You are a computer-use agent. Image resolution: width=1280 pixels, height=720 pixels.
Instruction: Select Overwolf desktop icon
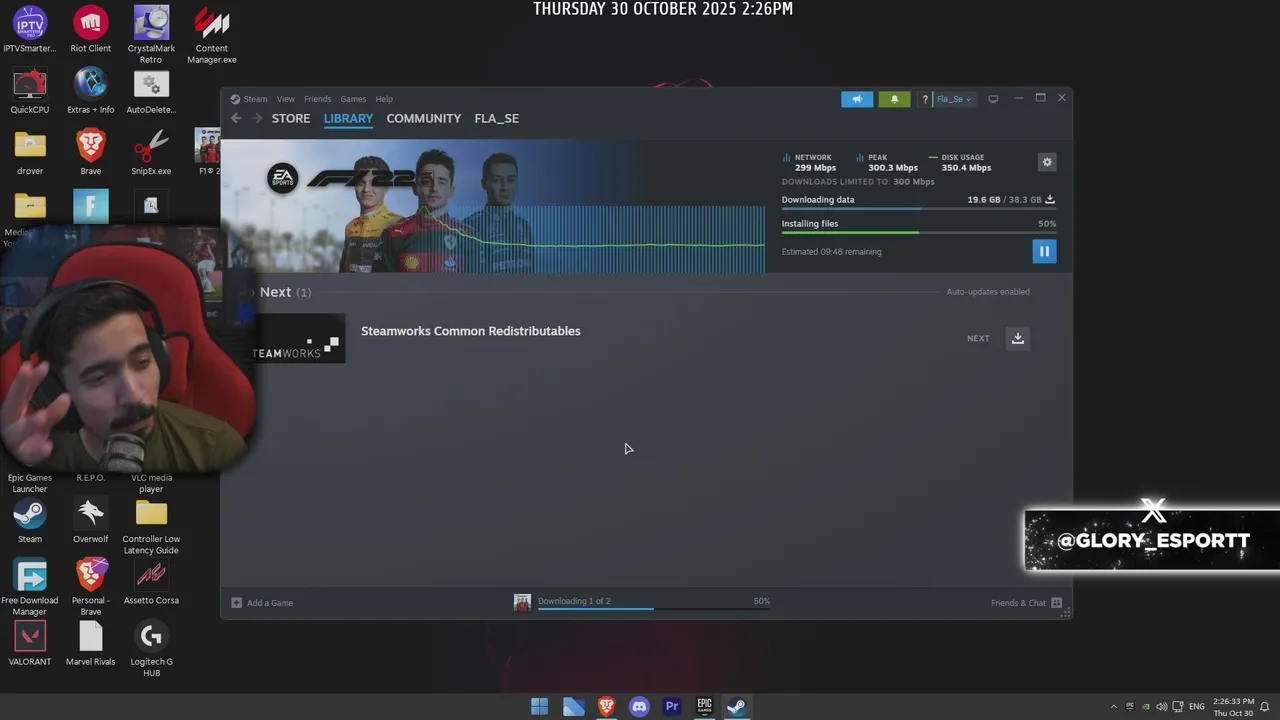click(x=91, y=521)
